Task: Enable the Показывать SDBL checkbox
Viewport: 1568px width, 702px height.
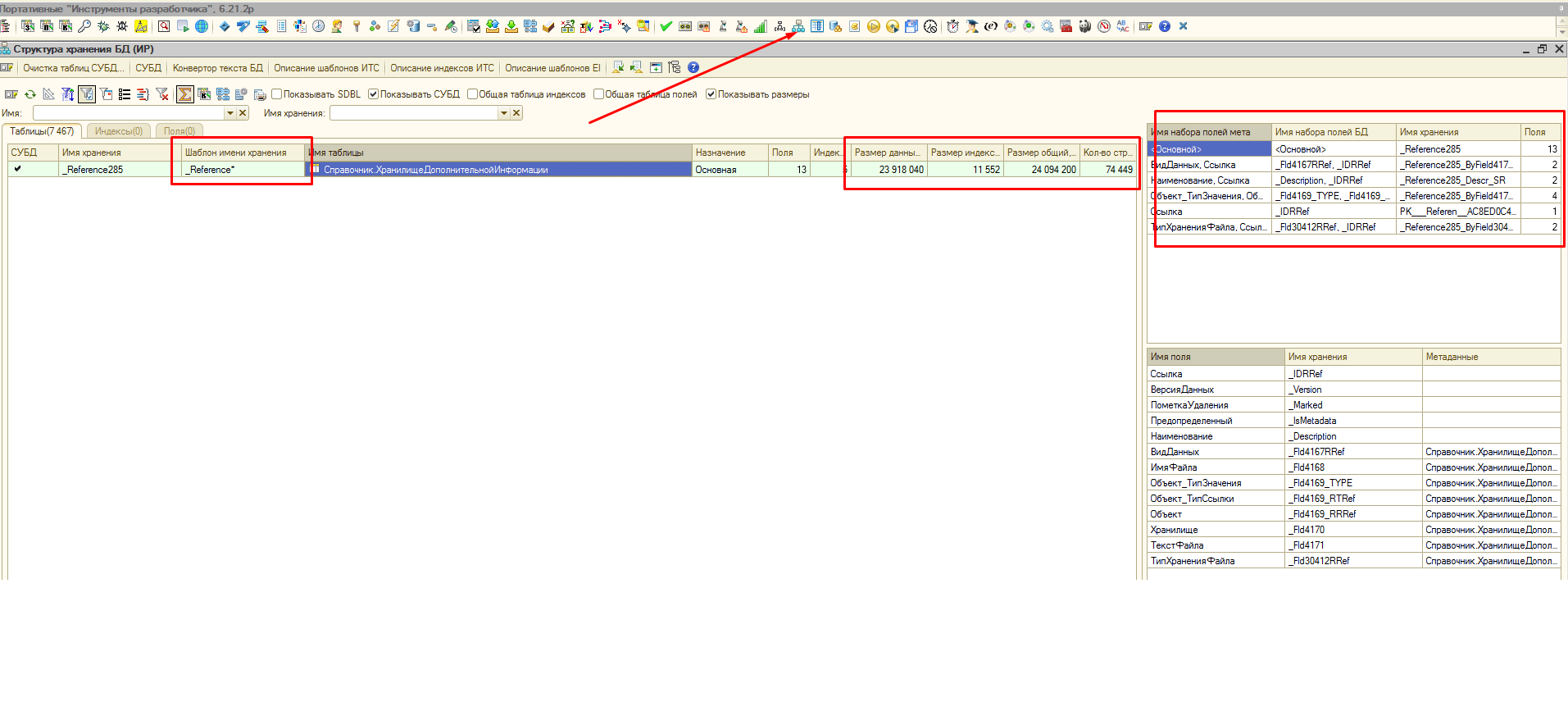Action: coord(277,94)
